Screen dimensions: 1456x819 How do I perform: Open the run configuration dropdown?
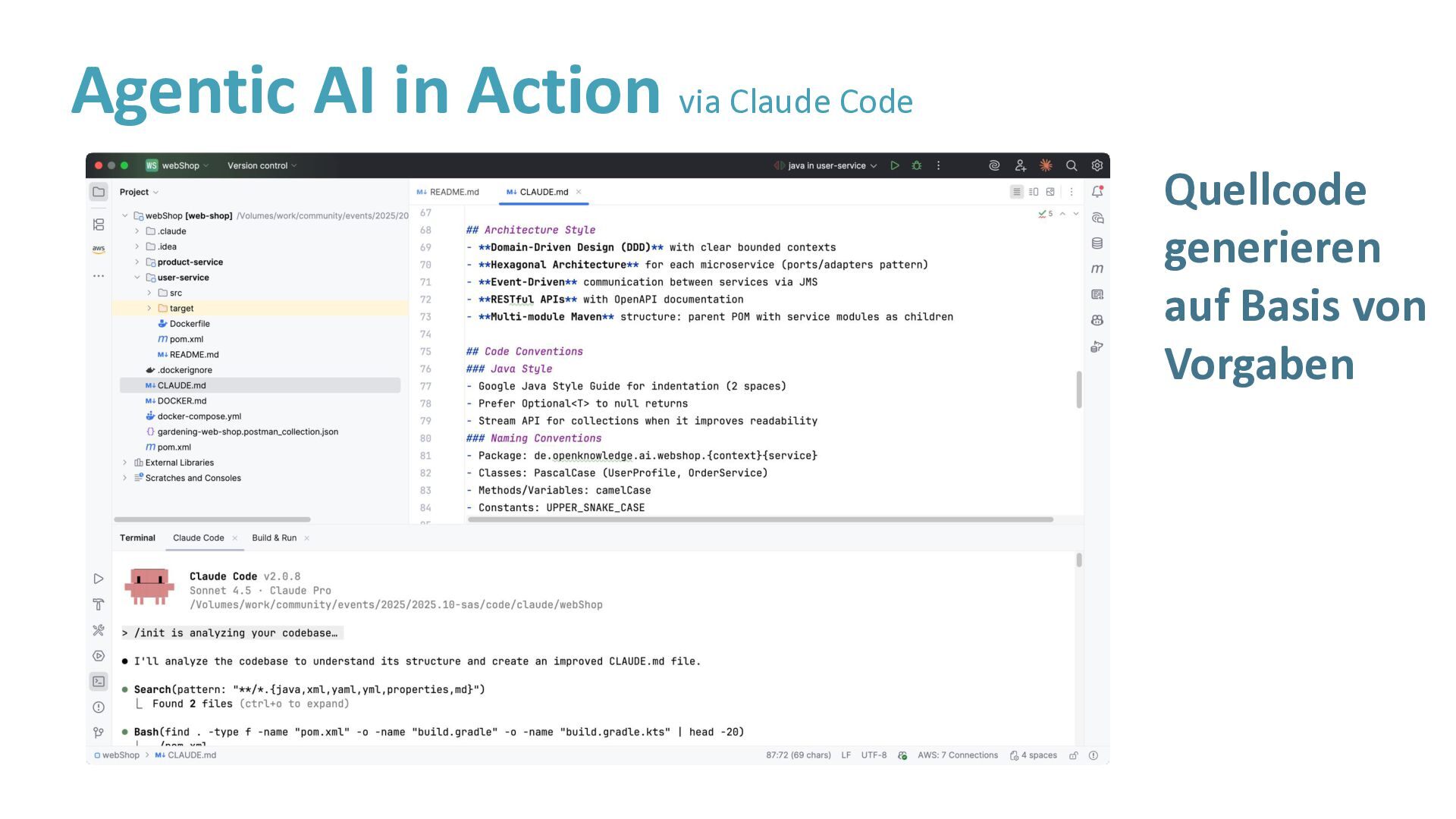tap(827, 165)
